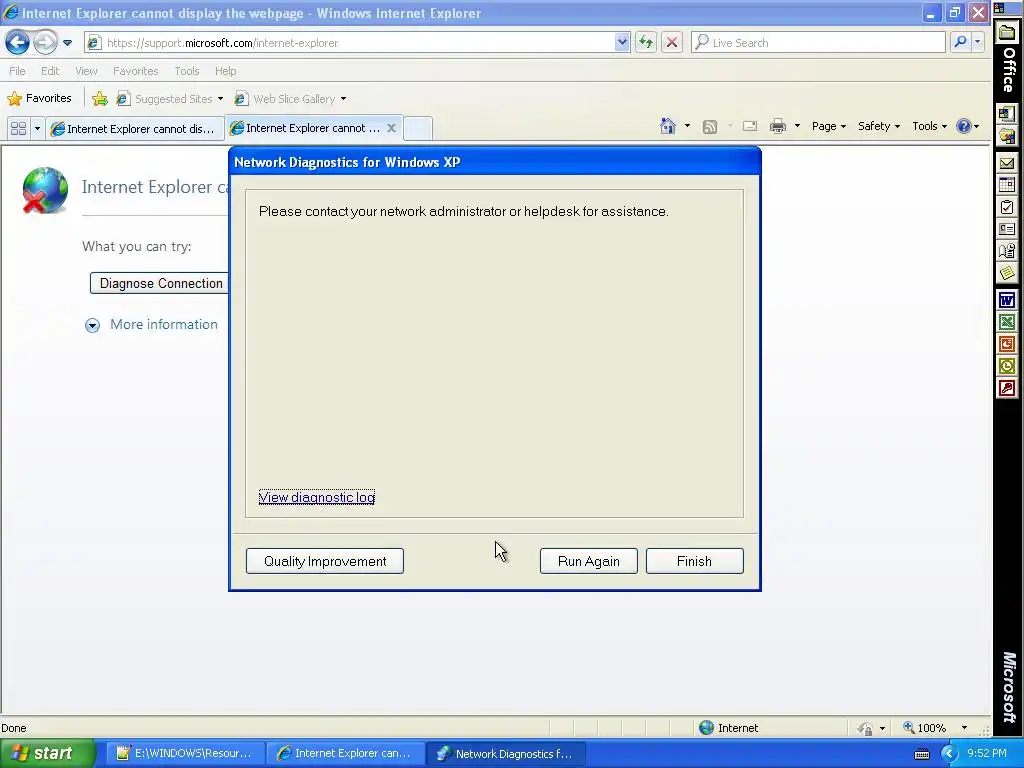This screenshot has height=768, width=1024.
Task: Click Open Office Document icon
Action: [x=1007, y=136]
